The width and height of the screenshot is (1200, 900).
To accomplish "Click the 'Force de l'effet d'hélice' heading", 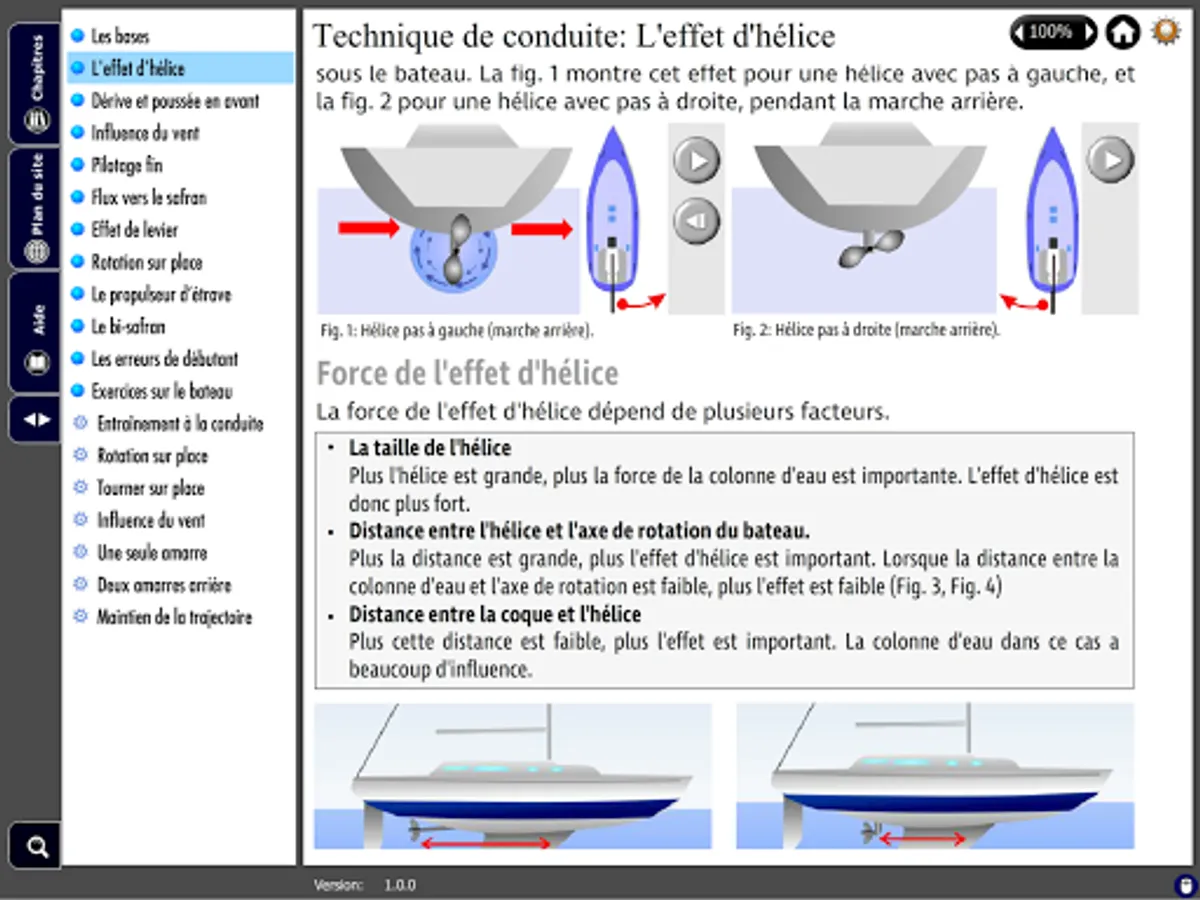I will point(467,374).
